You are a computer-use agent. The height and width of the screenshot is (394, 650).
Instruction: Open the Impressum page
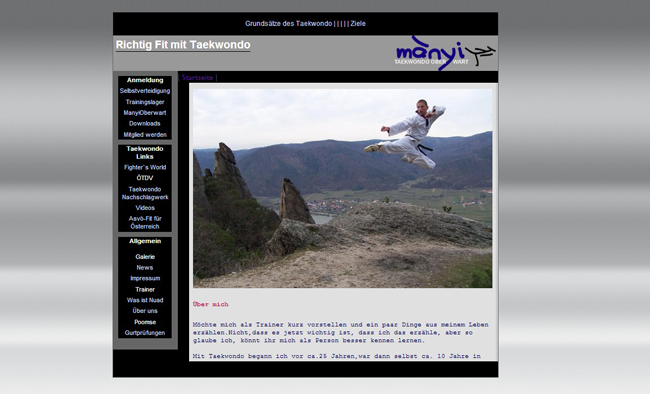pos(145,278)
